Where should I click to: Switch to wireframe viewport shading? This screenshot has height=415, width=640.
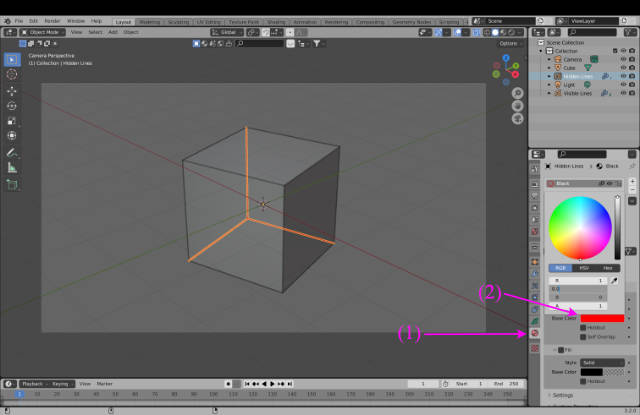tap(487, 32)
